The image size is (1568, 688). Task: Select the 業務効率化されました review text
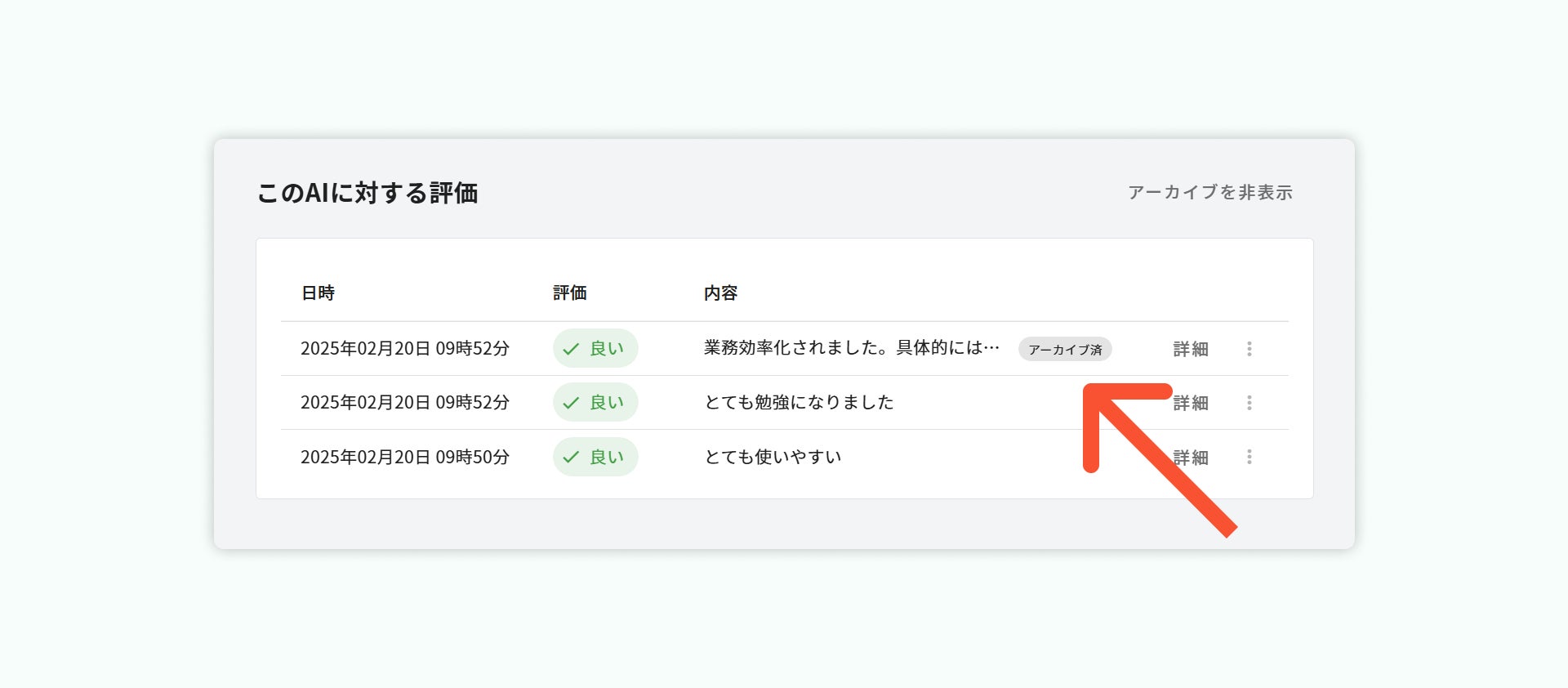coord(851,349)
